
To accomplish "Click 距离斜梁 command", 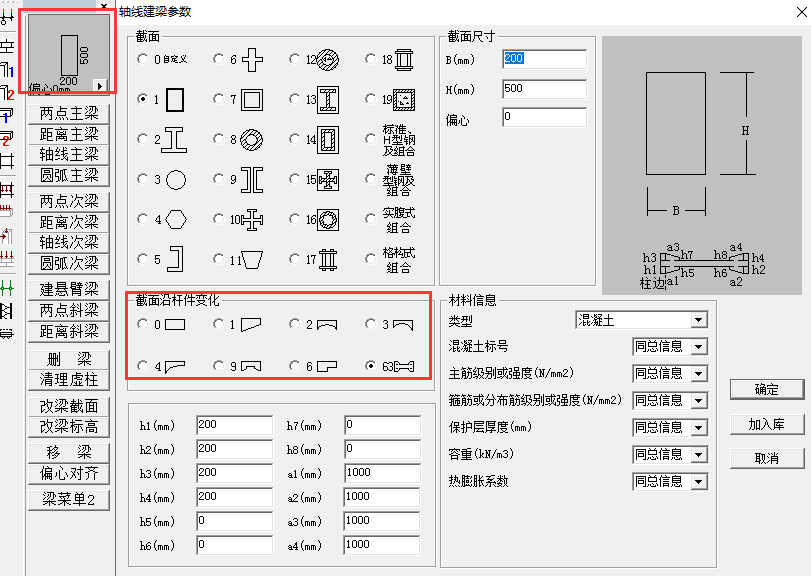I will point(69,331).
